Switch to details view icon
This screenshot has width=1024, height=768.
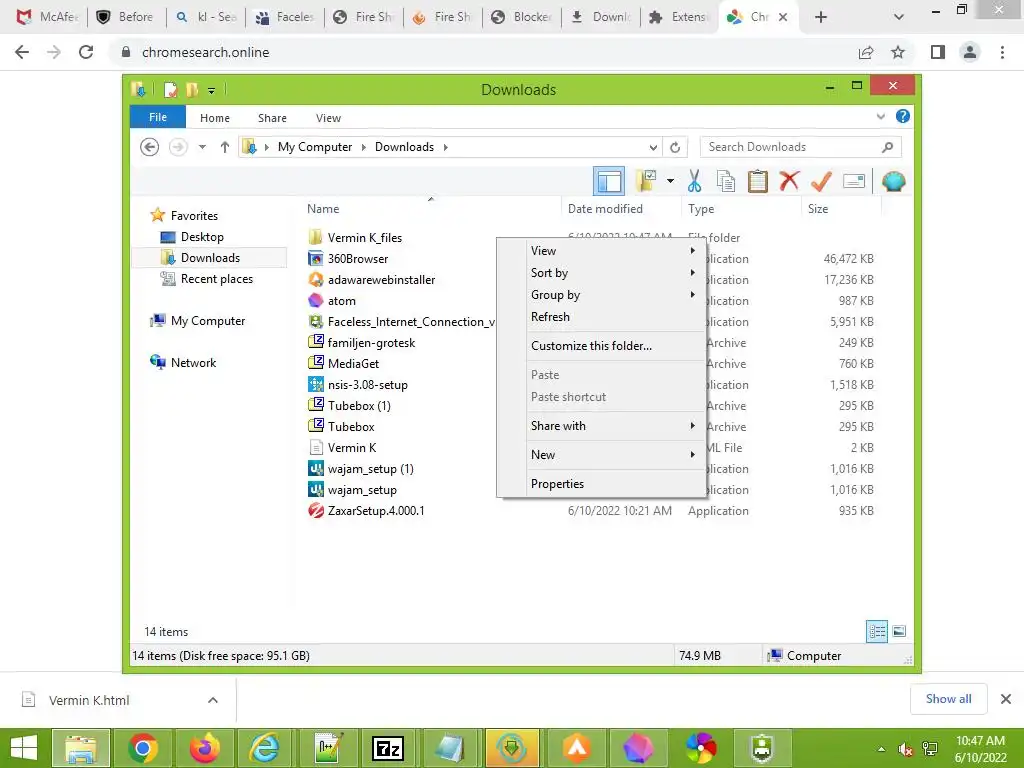(x=877, y=631)
